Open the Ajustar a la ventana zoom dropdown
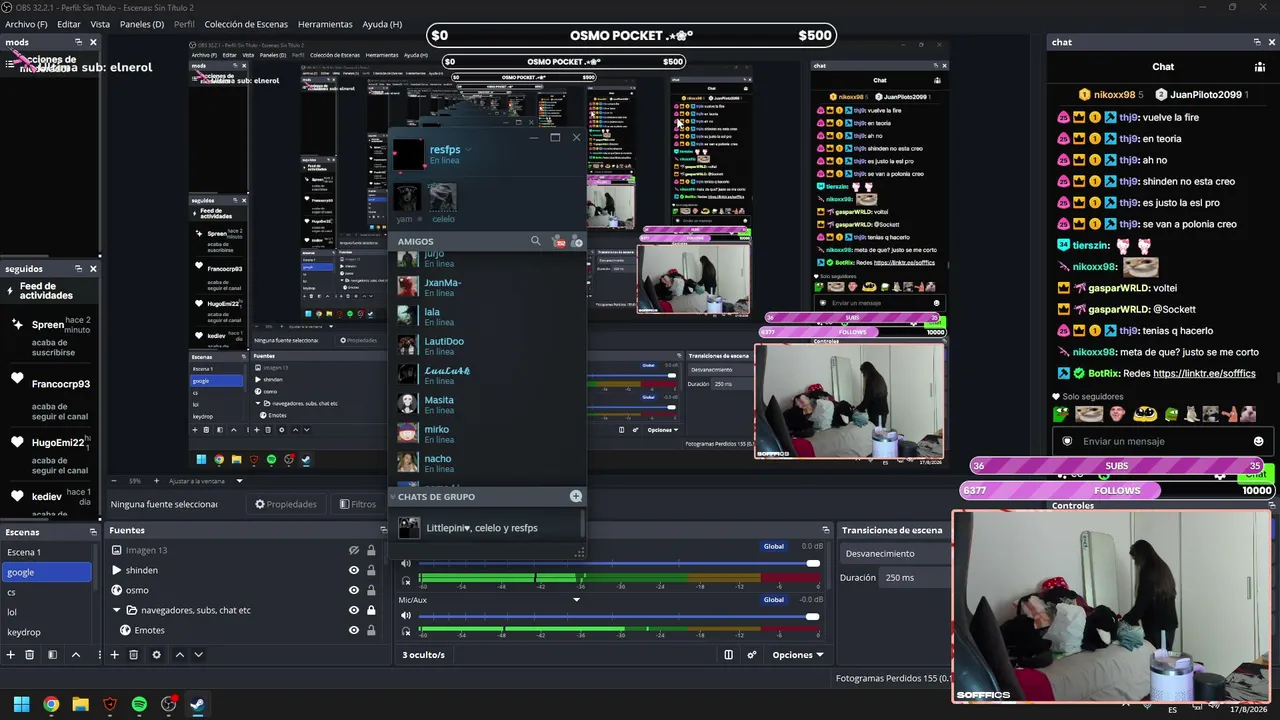 pos(239,481)
